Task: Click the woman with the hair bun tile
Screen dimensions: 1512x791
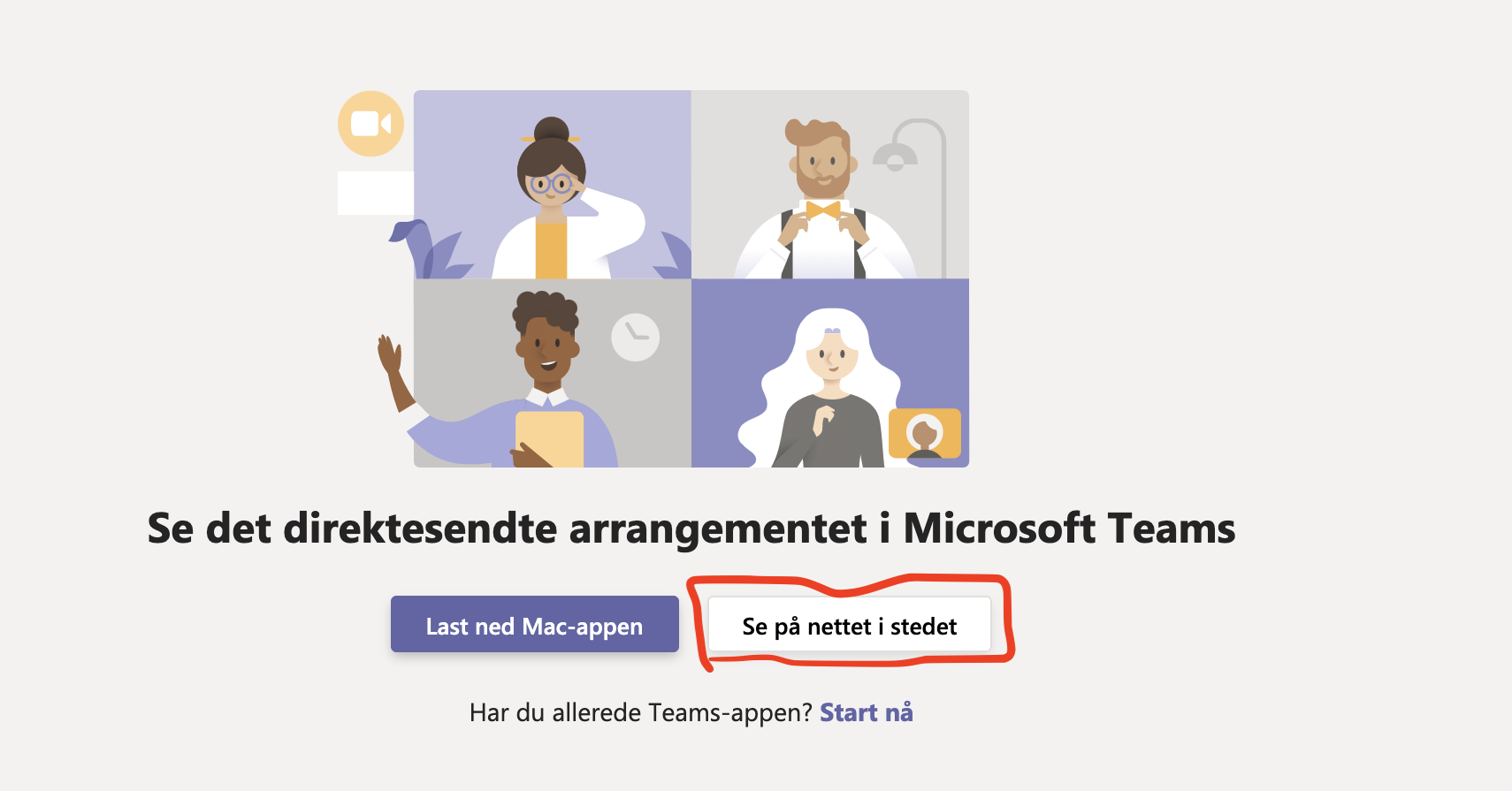Action: (553, 185)
